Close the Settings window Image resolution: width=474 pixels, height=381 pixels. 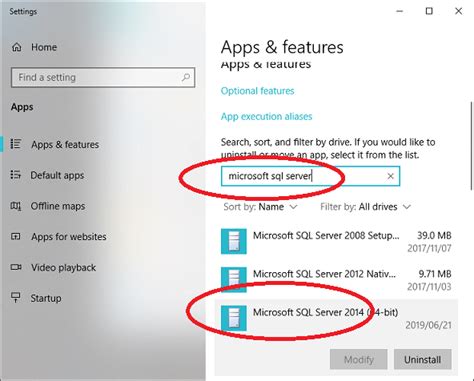pos(458,11)
